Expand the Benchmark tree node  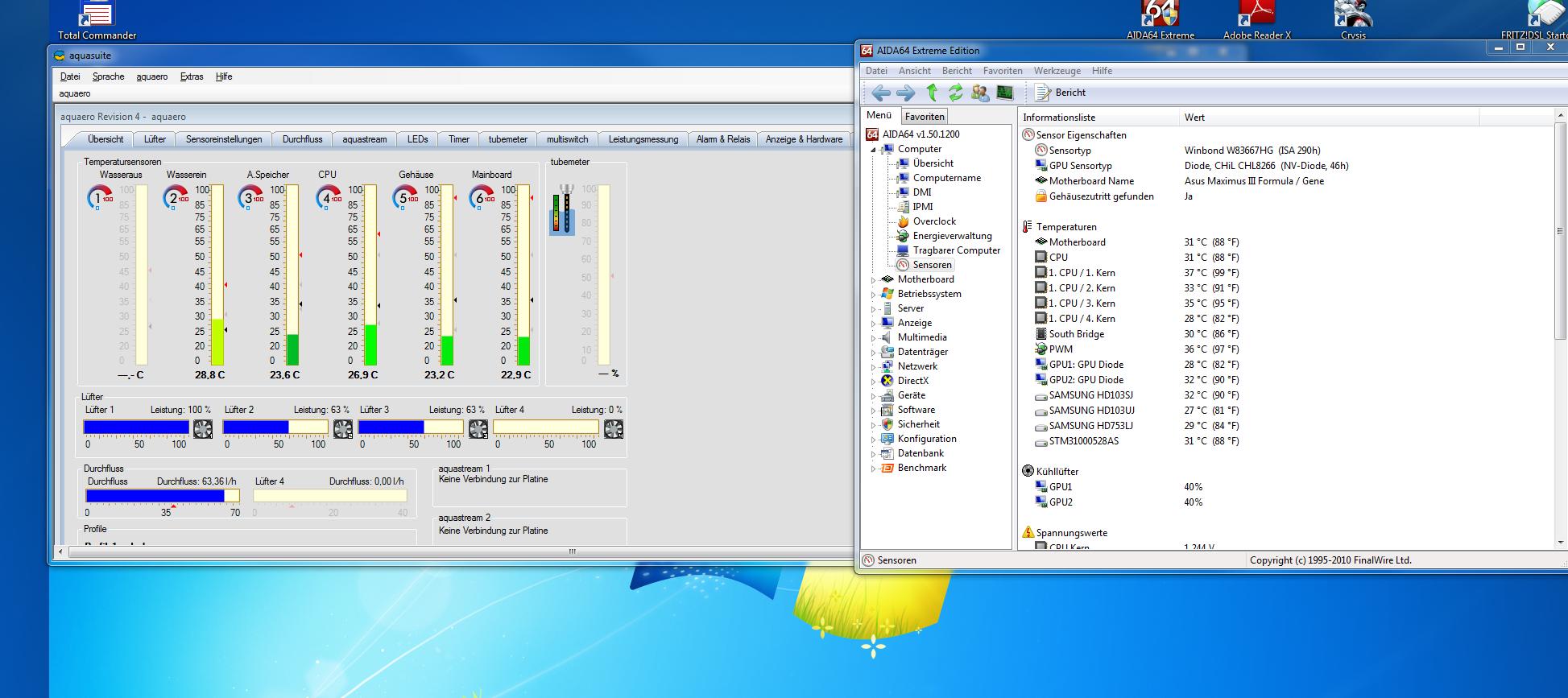(x=873, y=469)
